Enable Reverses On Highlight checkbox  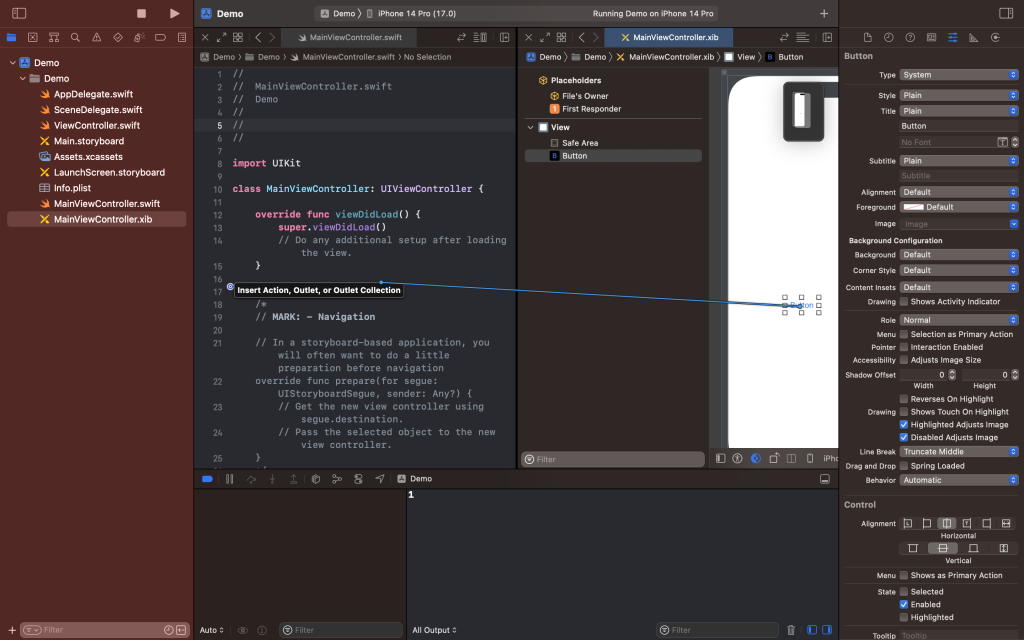[904, 399]
